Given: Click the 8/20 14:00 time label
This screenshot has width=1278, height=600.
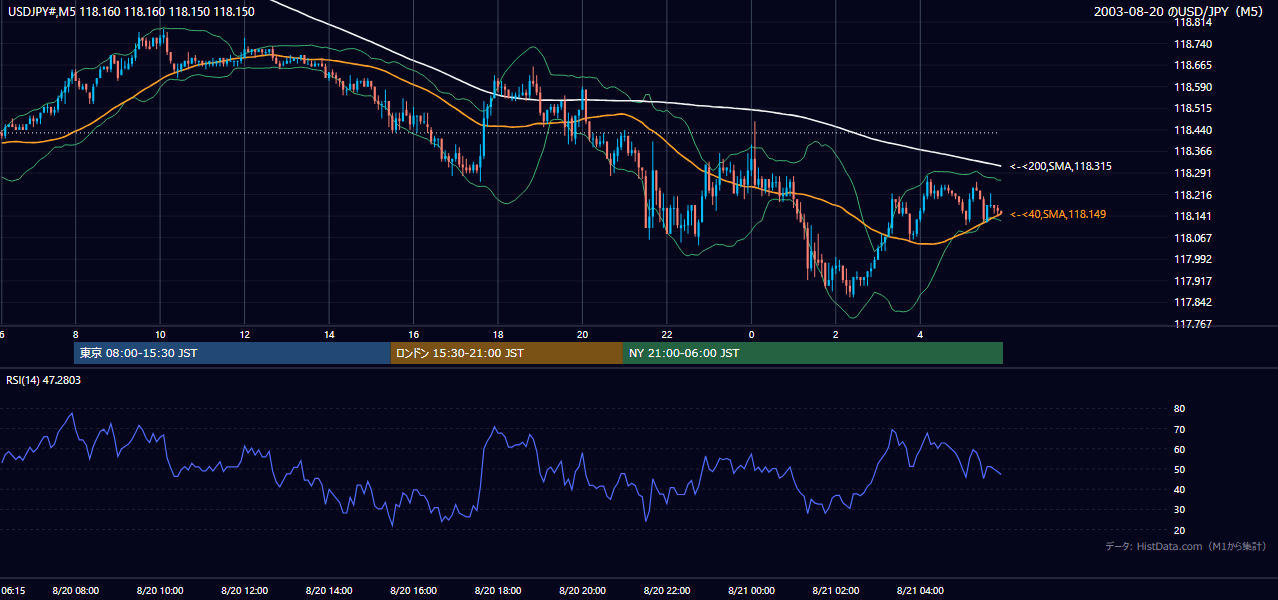Looking at the screenshot, I should point(330,591).
